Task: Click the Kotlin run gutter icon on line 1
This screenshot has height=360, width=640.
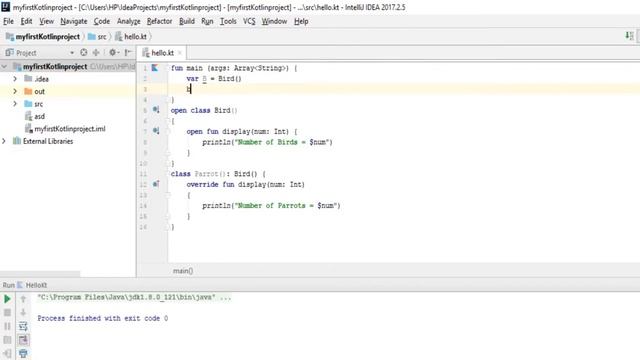Action: pos(155,68)
